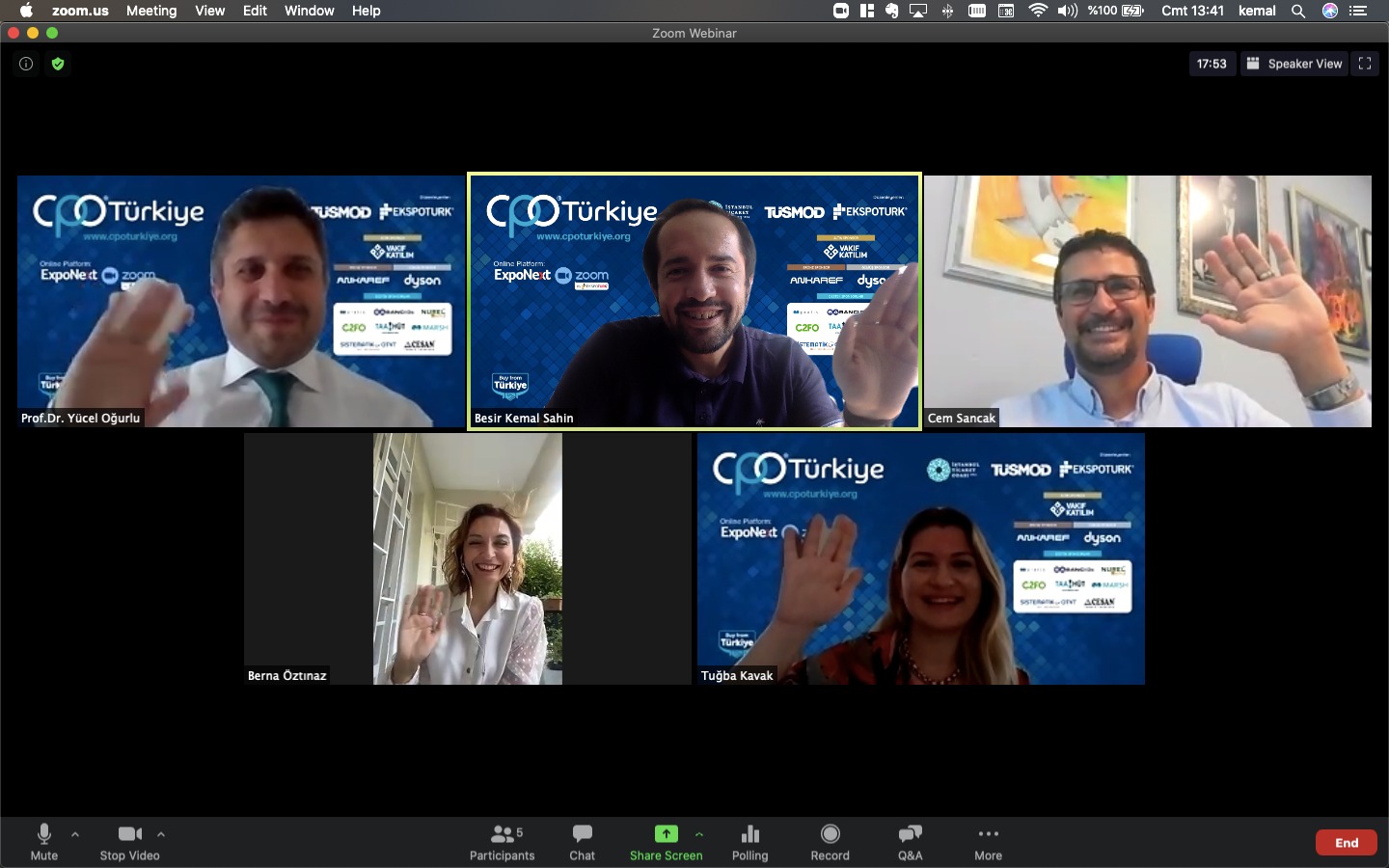Open the Meeting menu in menu bar
The image size is (1389, 868).
(151, 11)
